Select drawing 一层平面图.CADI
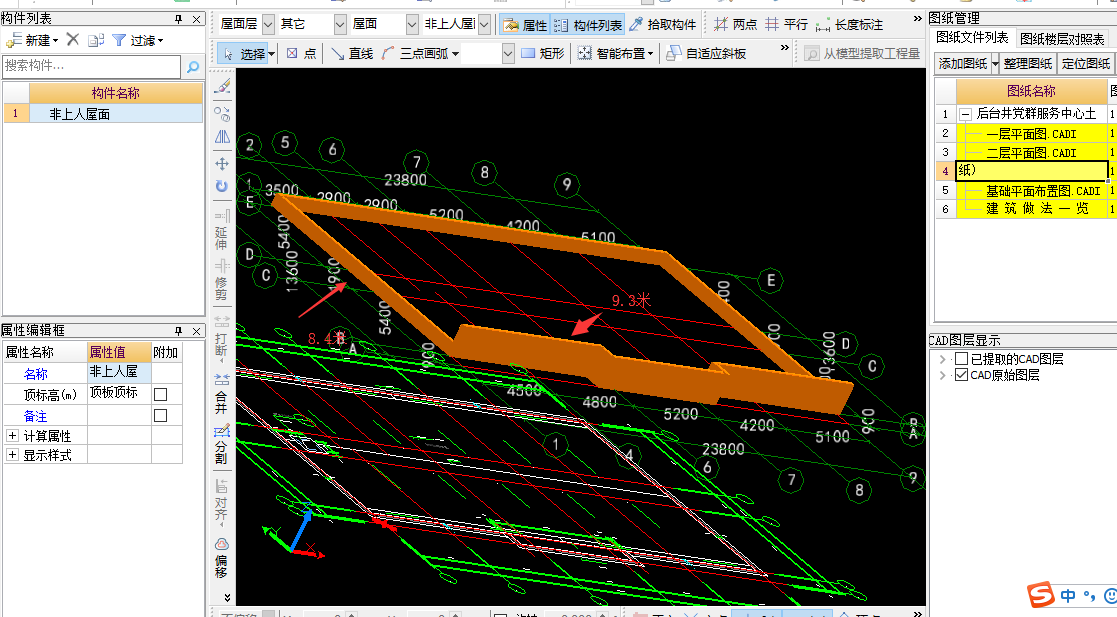 (x=1031, y=133)
